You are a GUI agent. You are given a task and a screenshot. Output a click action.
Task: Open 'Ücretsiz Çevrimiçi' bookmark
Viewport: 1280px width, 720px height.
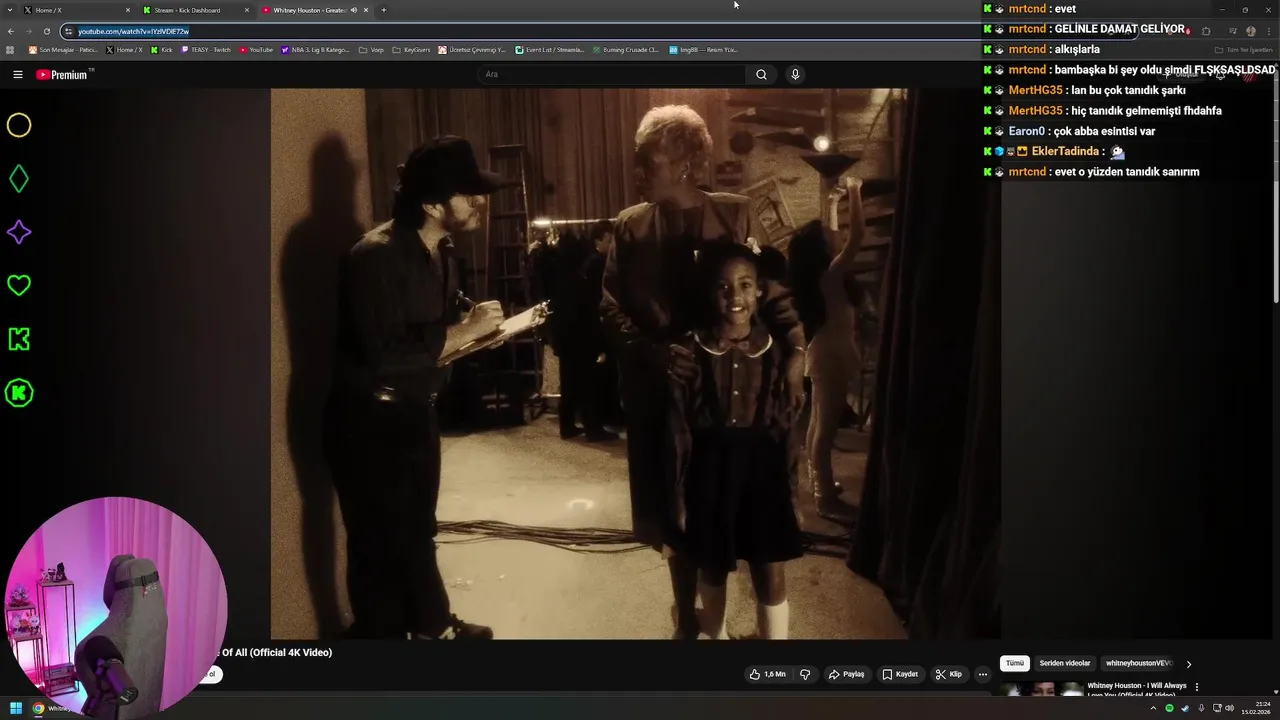(473, 49)
